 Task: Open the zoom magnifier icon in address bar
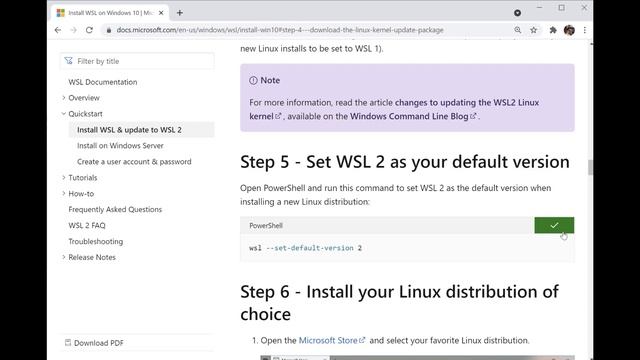518,30
